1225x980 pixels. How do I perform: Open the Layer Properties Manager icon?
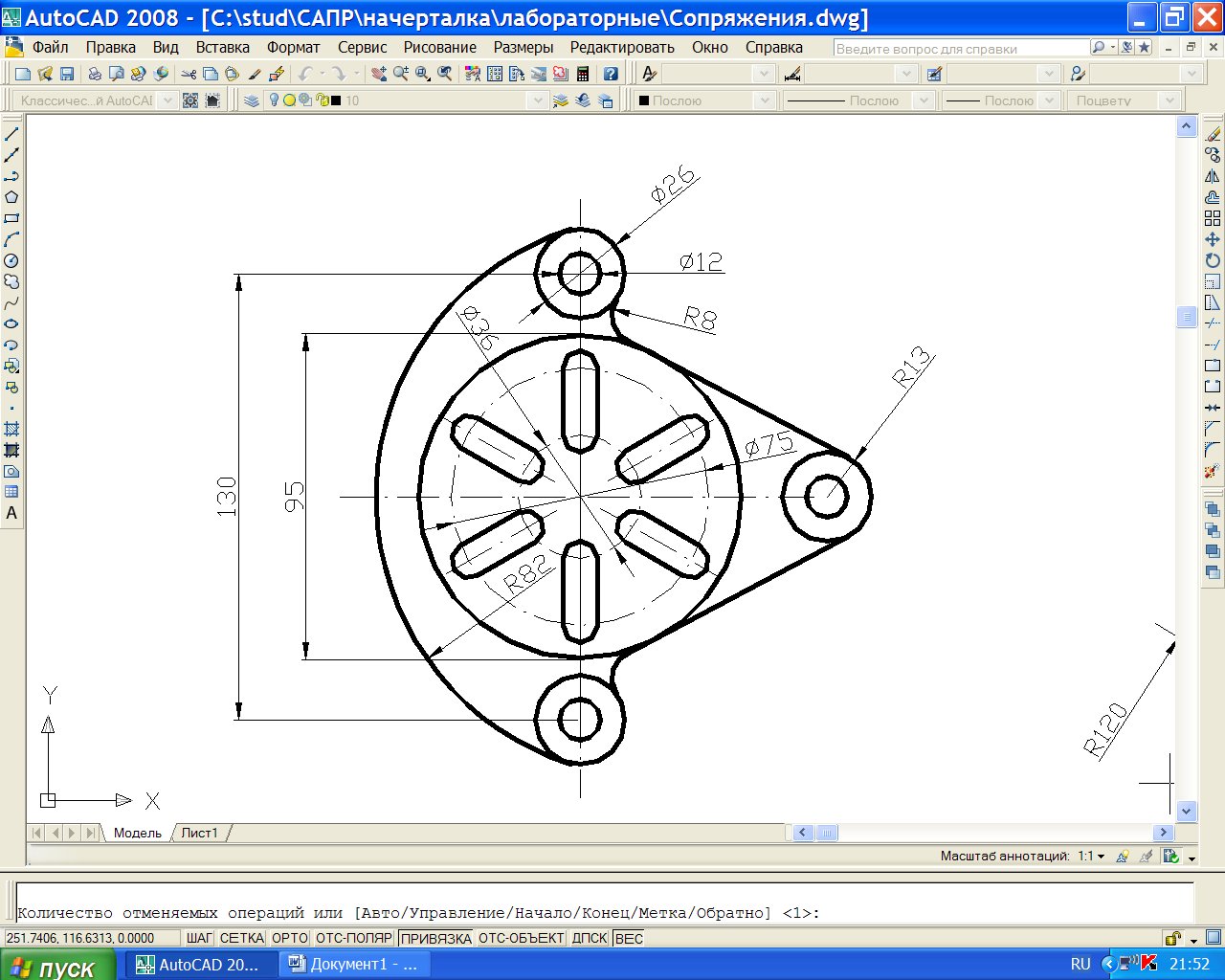click(x=252, y=100)
